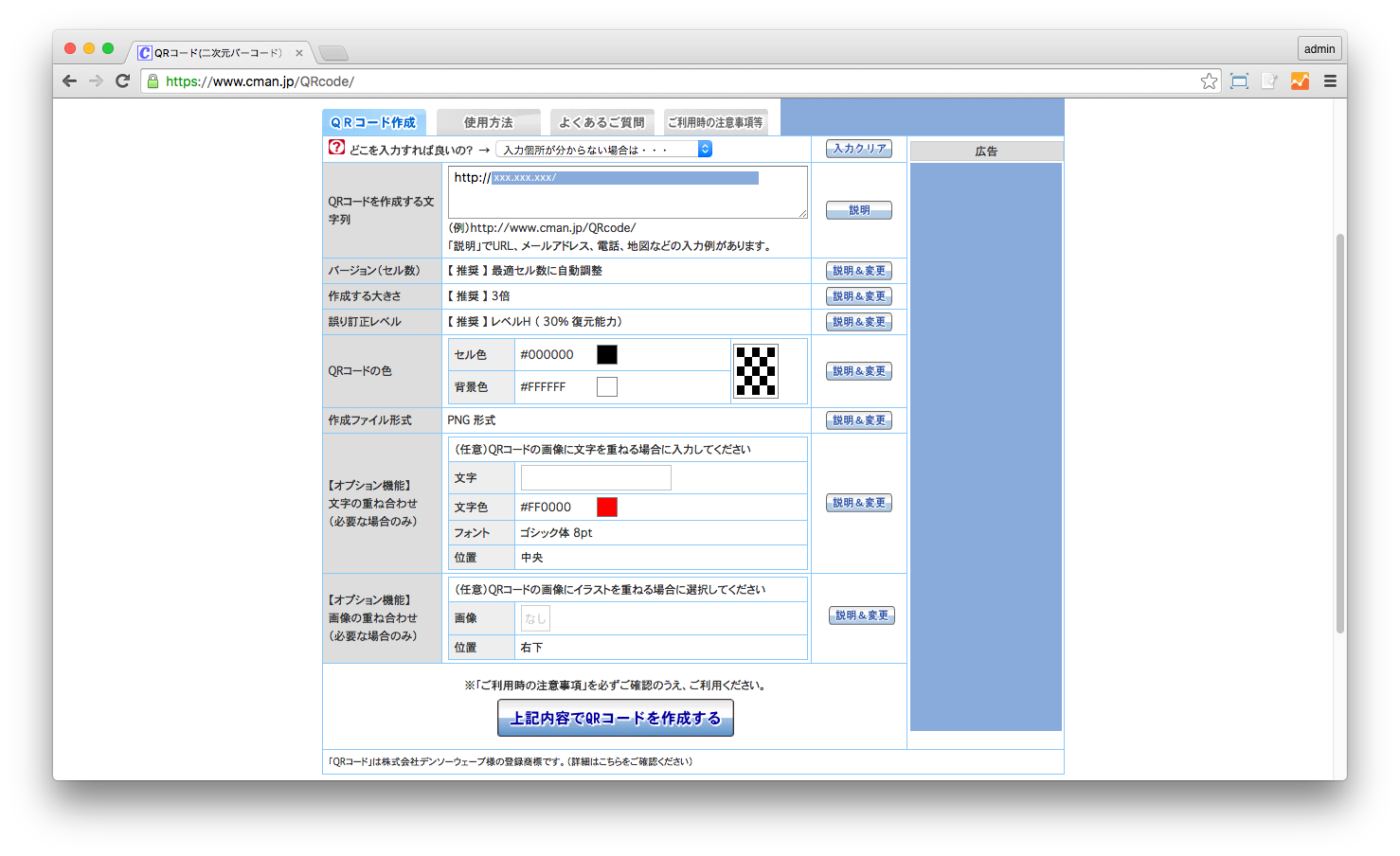Select the QRコード作成 tab

[373, 122]
